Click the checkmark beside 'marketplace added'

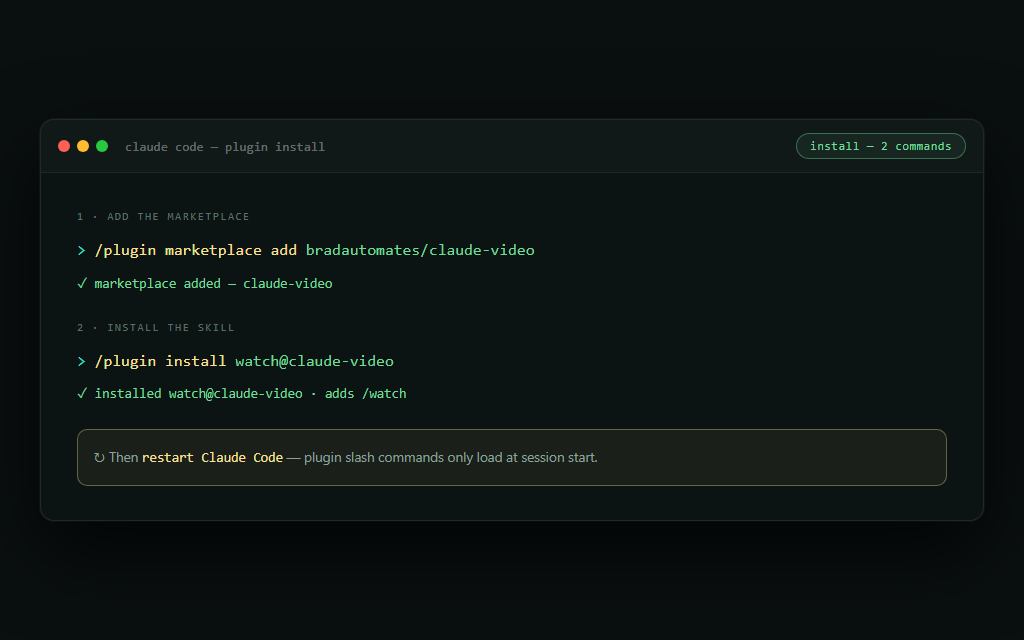(82, 283)
